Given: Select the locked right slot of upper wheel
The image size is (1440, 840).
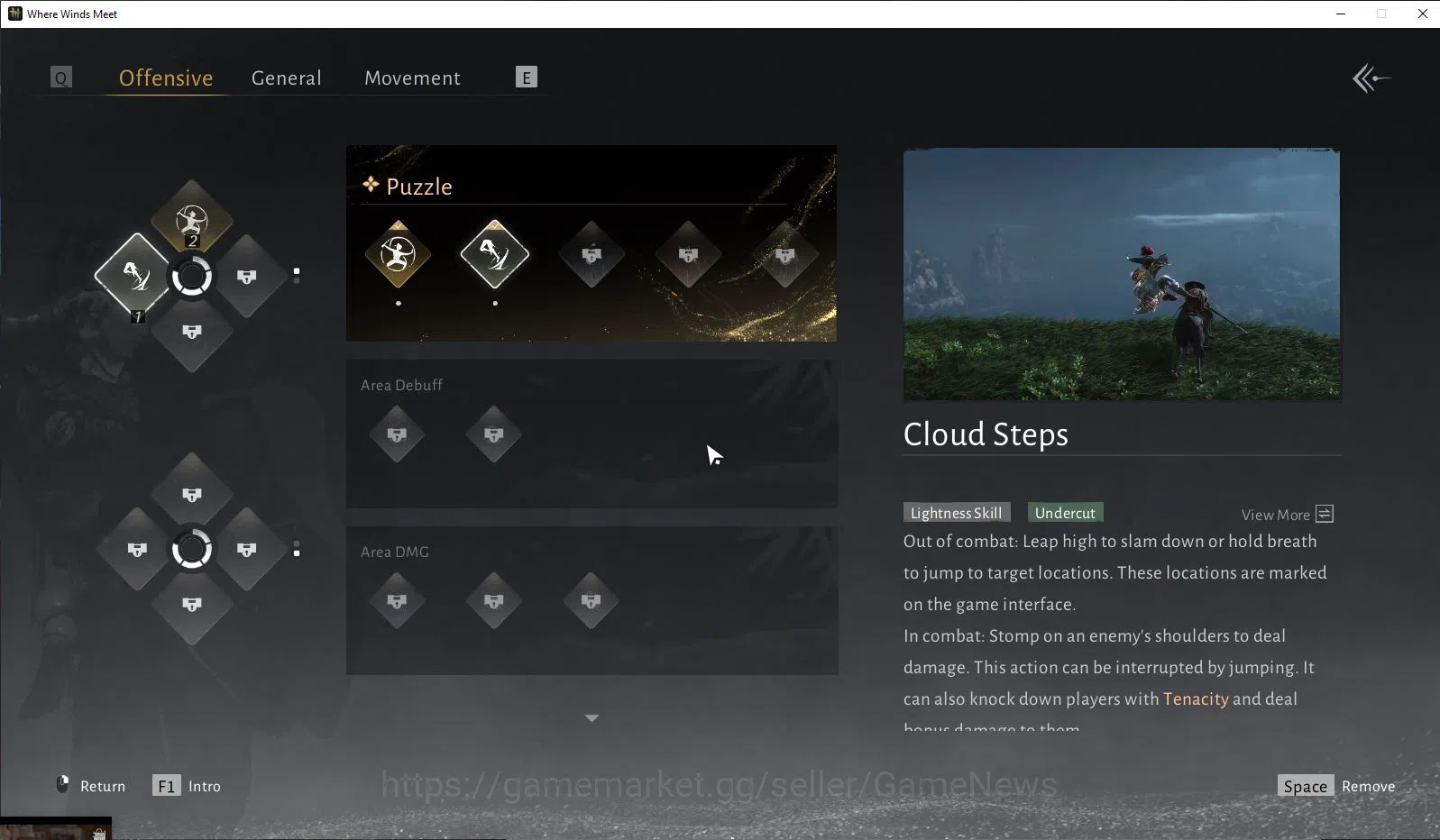Looking at the screenshot, I should (x=247, y=277).
